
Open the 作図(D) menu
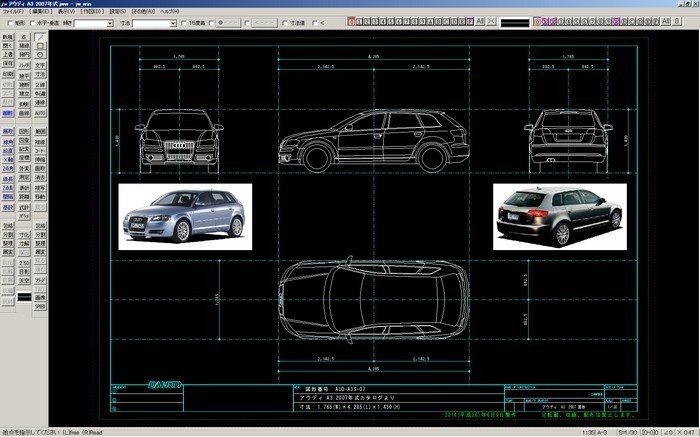pyautogui.click(x=92, y=11)
